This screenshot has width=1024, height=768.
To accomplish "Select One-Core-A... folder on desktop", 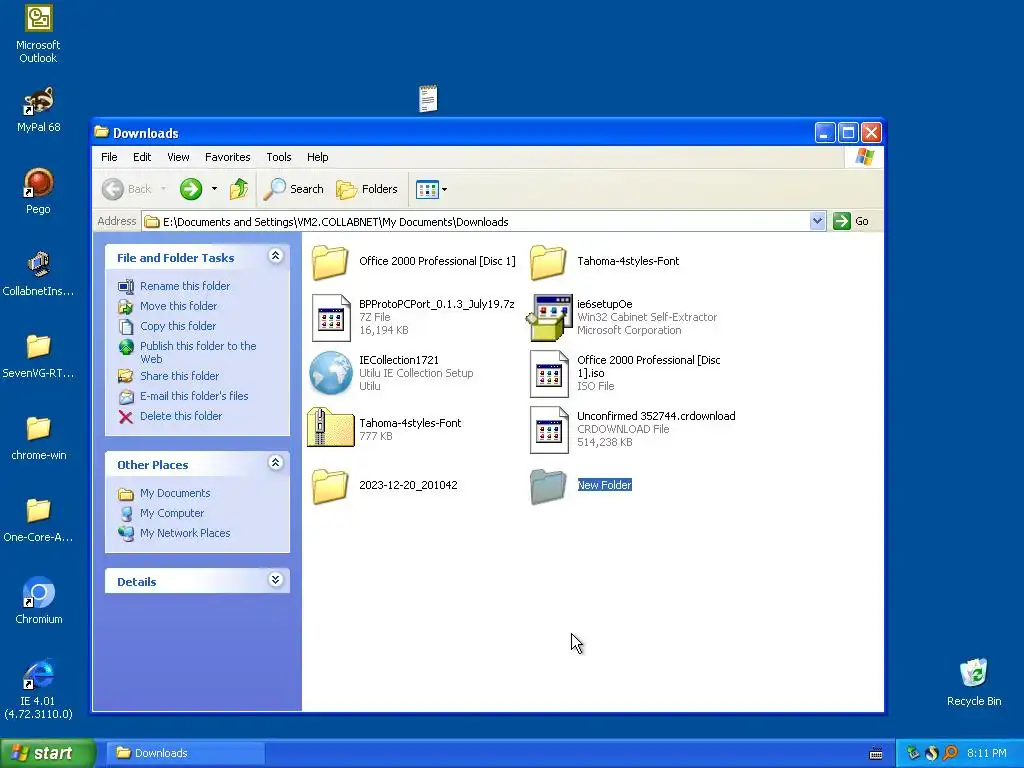I will point(39,520).
